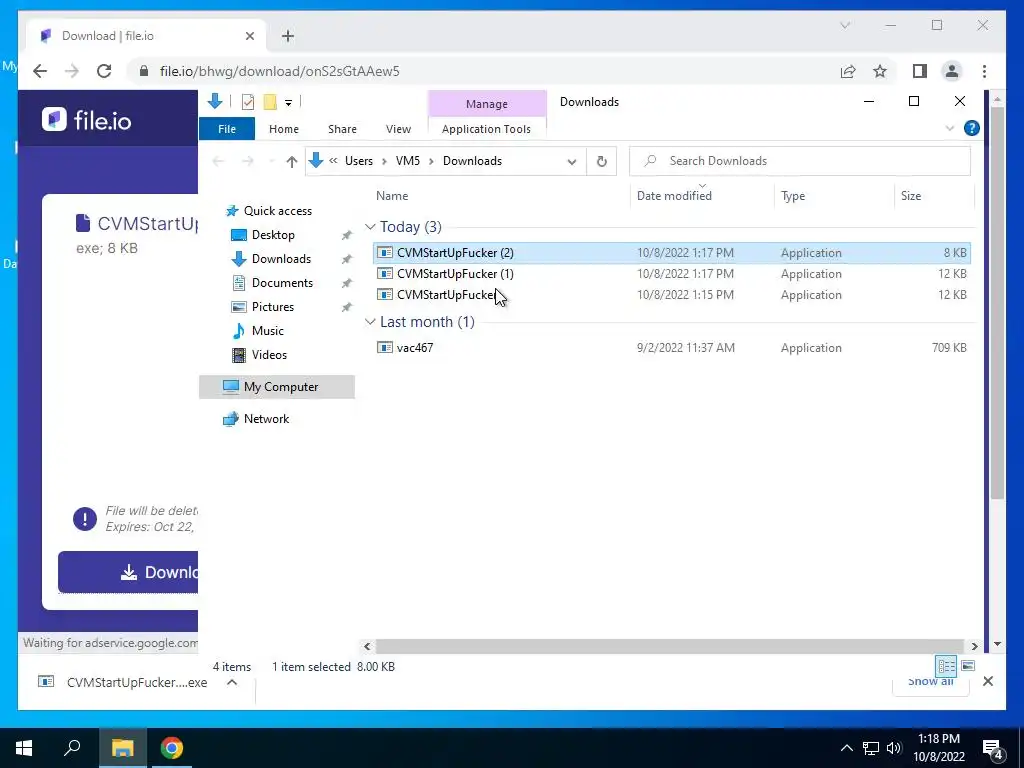Collapse the Today (3) group
The image size is (1024, 768).
[370, 227]
